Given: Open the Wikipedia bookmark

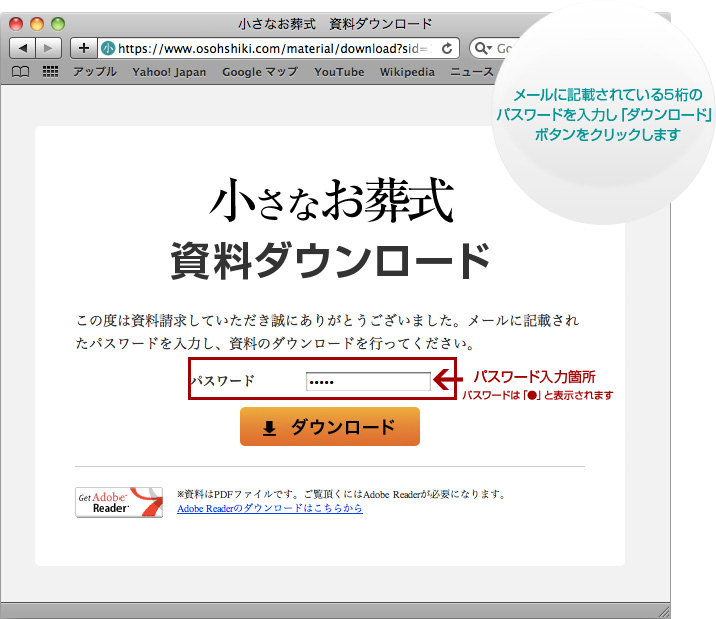Looking at the screenshot, I should tap(407, 72).
